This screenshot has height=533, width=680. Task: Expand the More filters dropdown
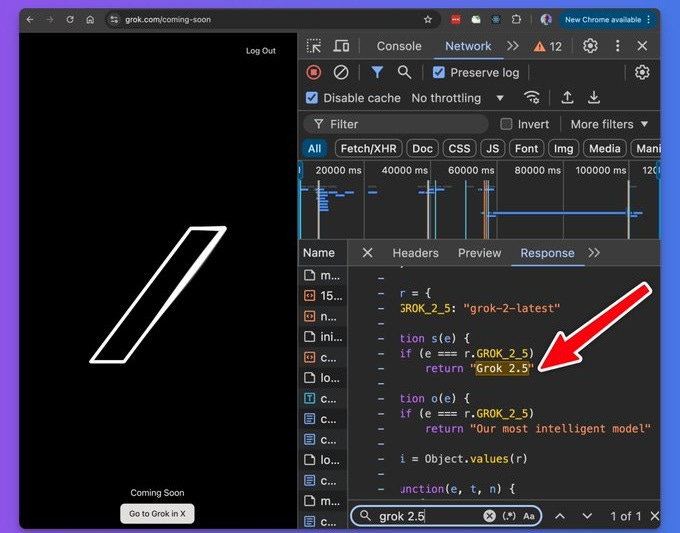point(609,124)
